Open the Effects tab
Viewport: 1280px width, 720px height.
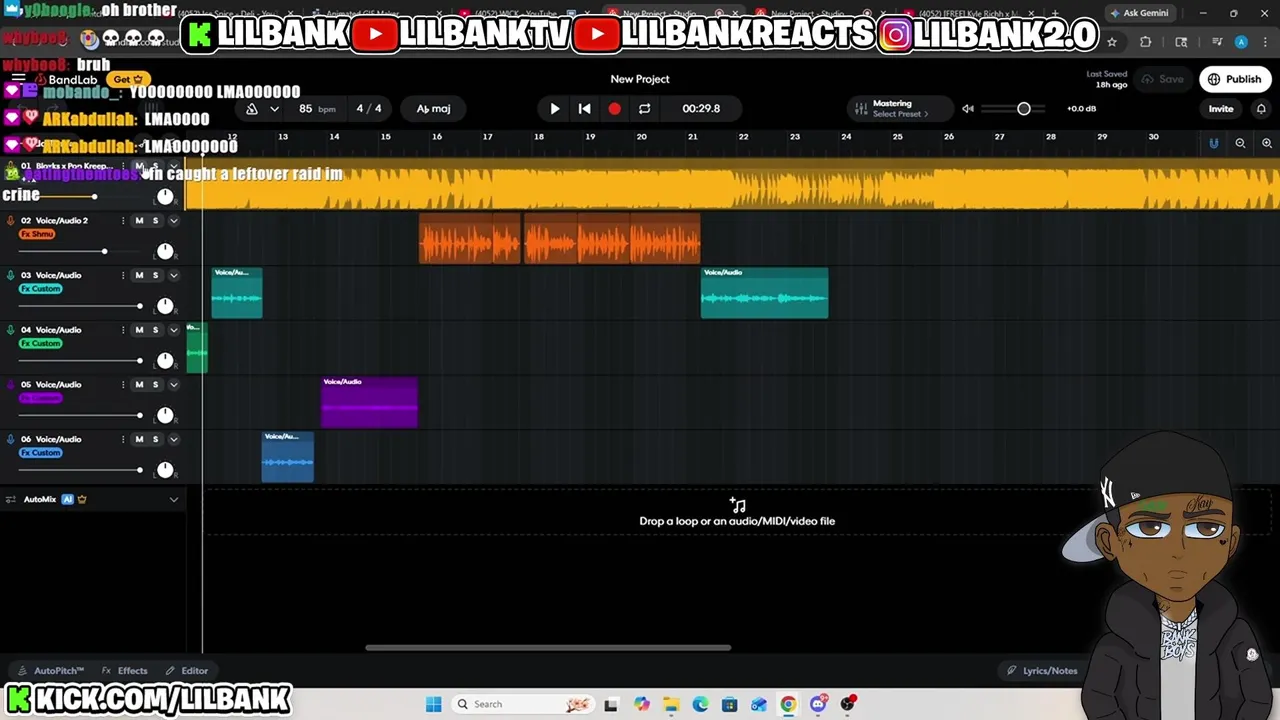(125, 671)
